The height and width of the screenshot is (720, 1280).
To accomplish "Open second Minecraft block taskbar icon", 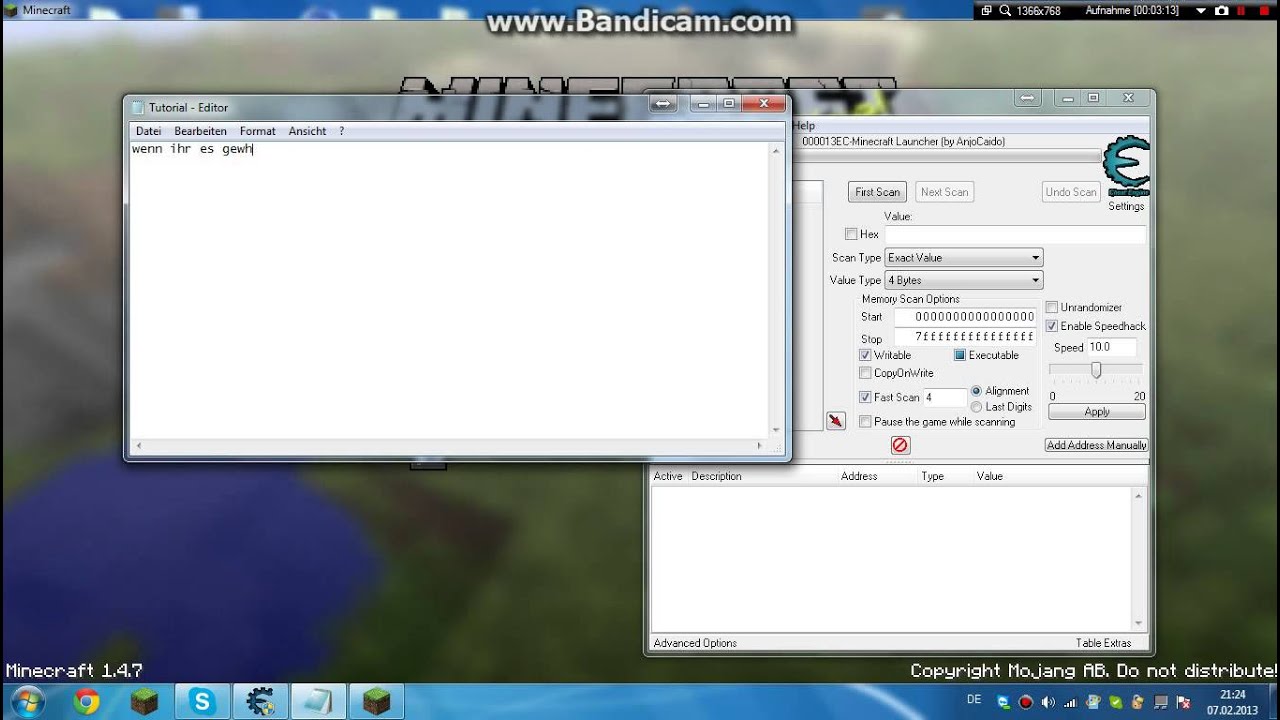I will (x=377, y=702).
